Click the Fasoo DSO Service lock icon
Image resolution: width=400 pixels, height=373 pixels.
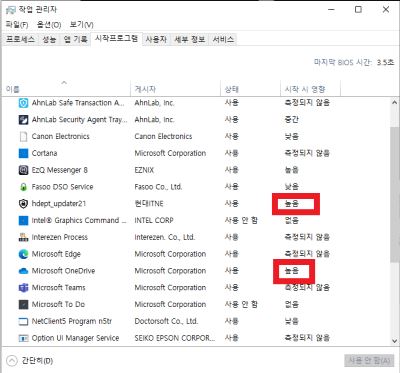(x=23, y=187)
